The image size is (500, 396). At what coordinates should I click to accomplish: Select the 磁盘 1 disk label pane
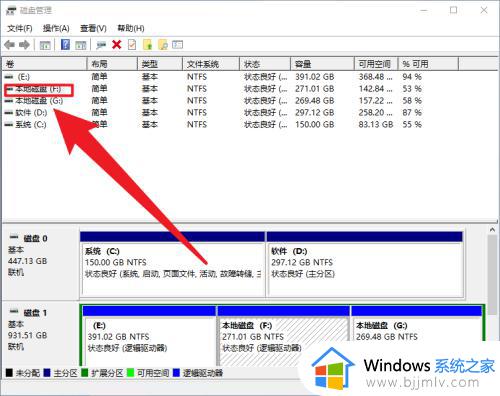(41, 333)
